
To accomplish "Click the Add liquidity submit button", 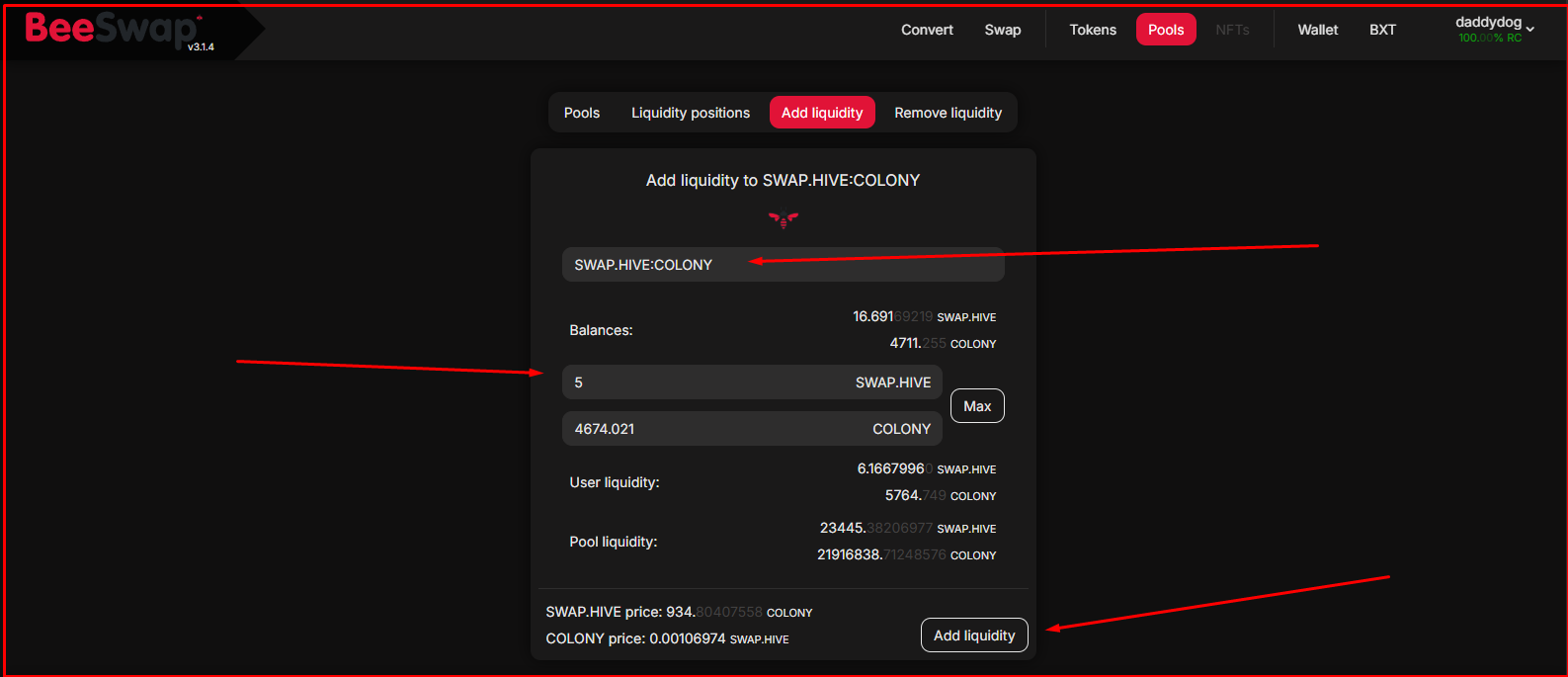I will (974, 635).
